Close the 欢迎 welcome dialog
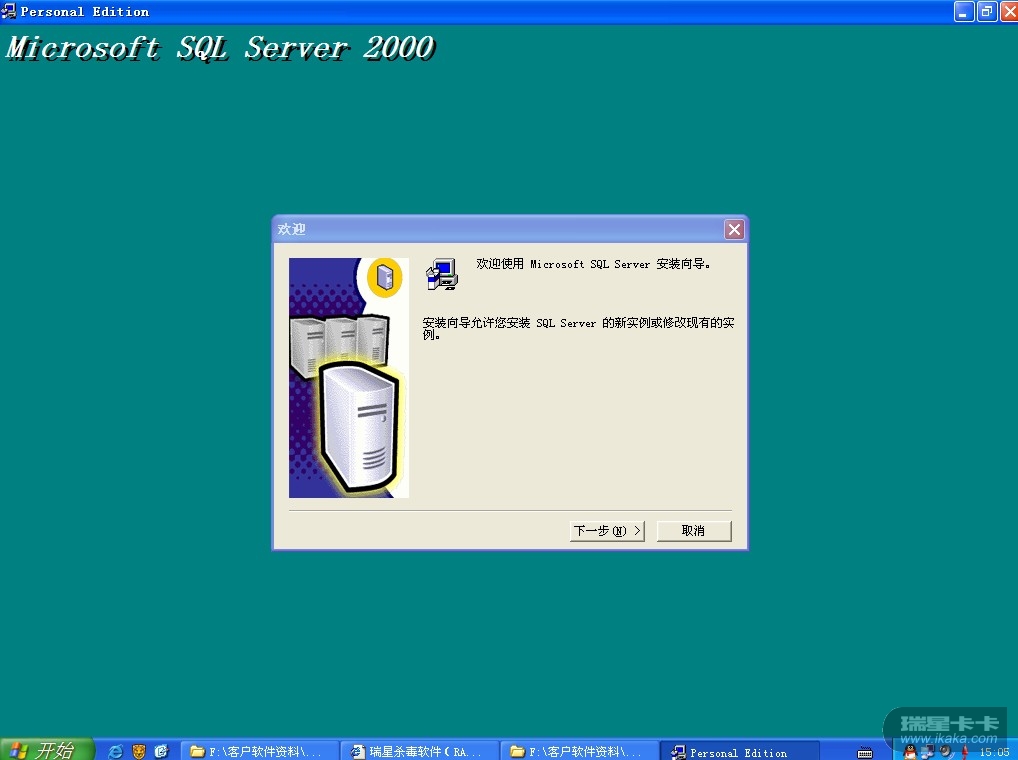Image resolution: width=1018 pixels, height=760 pixels. (734, 229)
